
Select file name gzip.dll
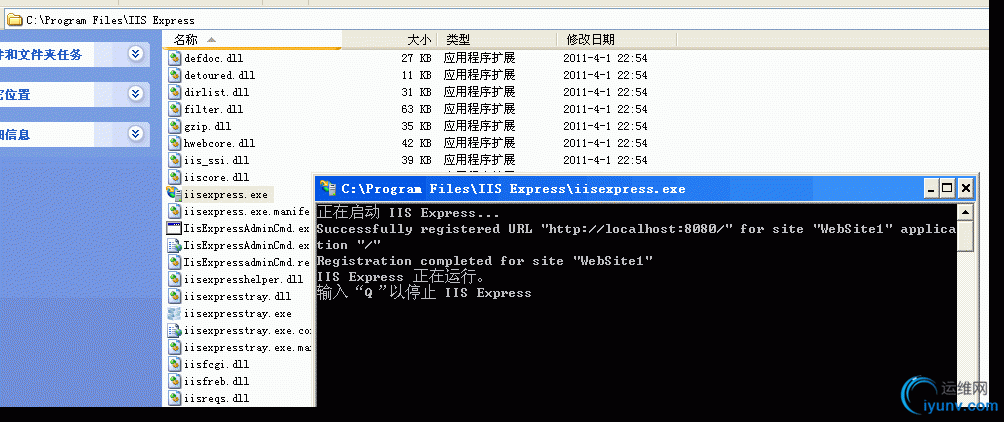tap(207, 126)
